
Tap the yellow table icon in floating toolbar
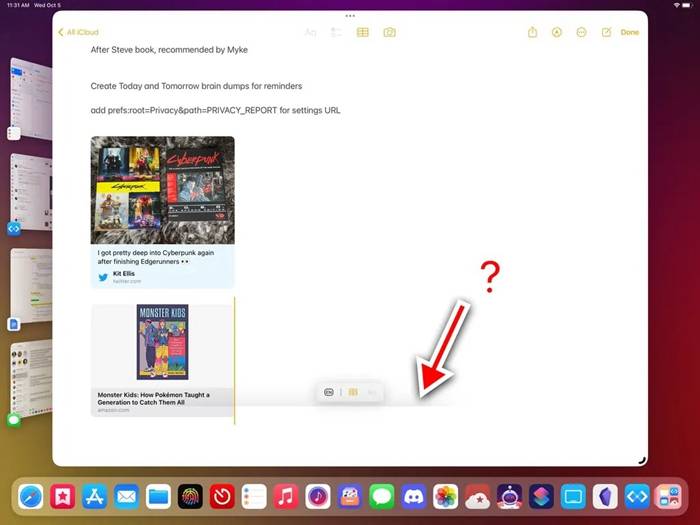[x=353, y=392]
